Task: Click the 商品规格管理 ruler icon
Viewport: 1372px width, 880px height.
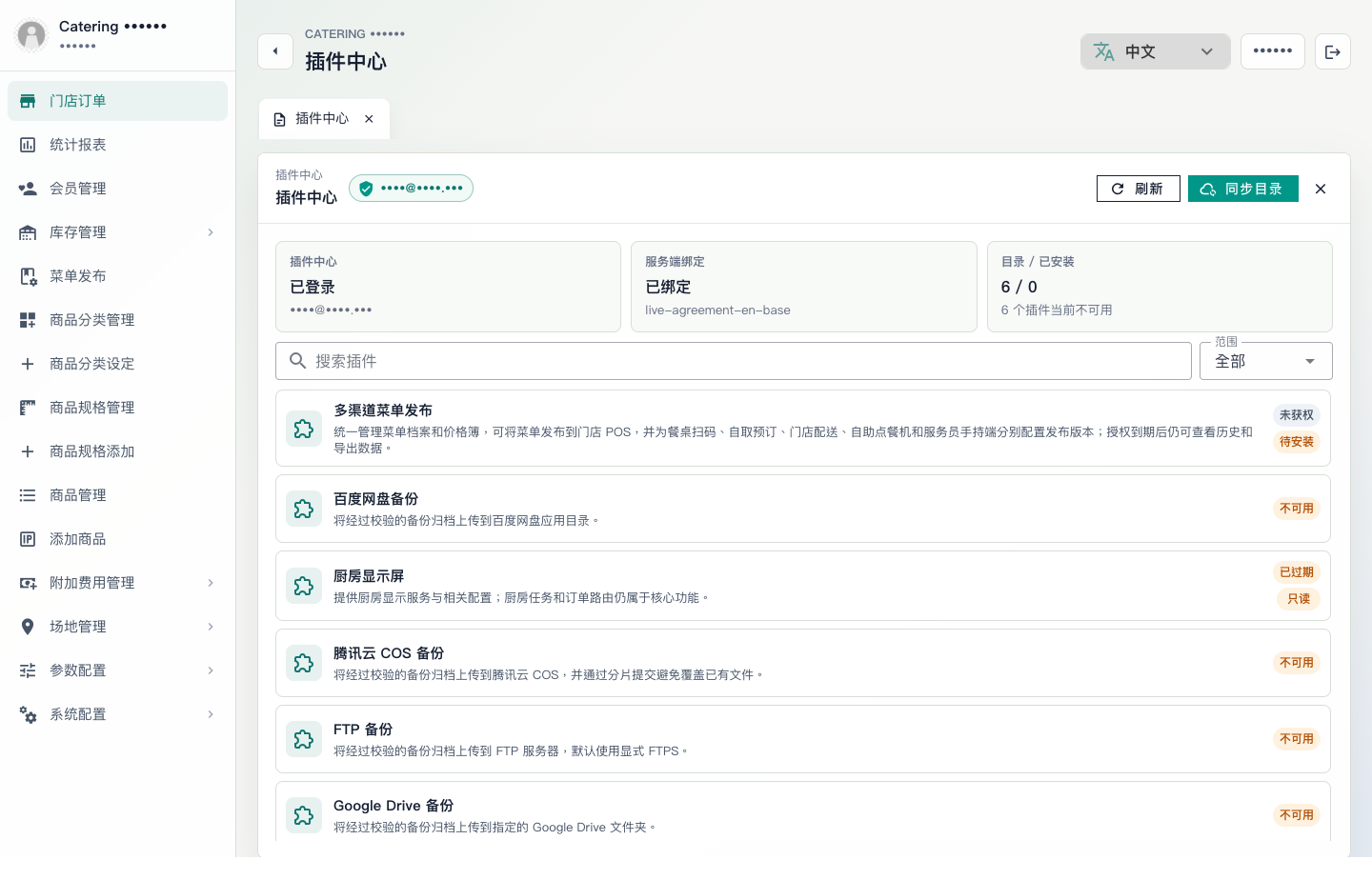Action: [x=28, y=408]
